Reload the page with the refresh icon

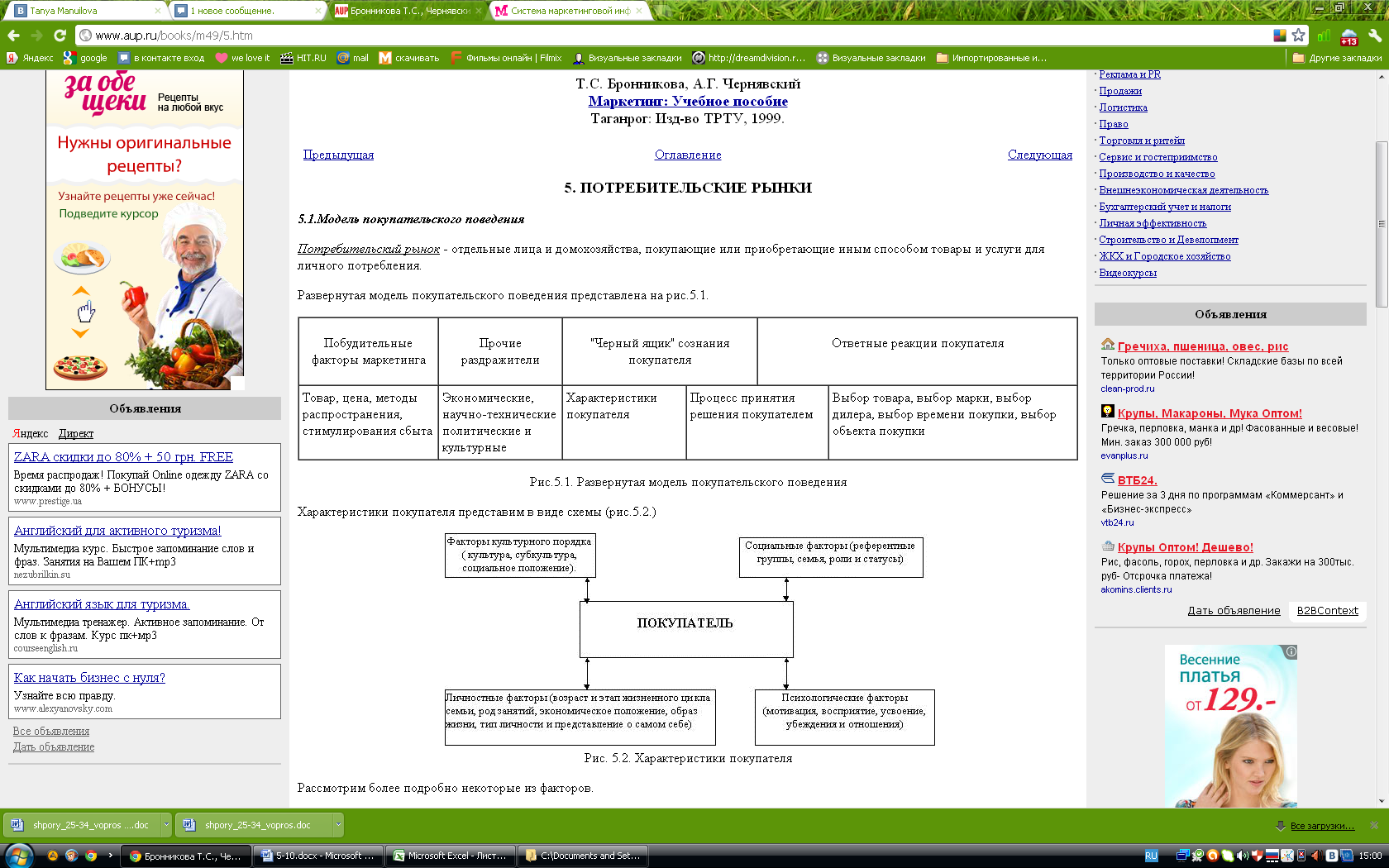(x=60, y=36)
